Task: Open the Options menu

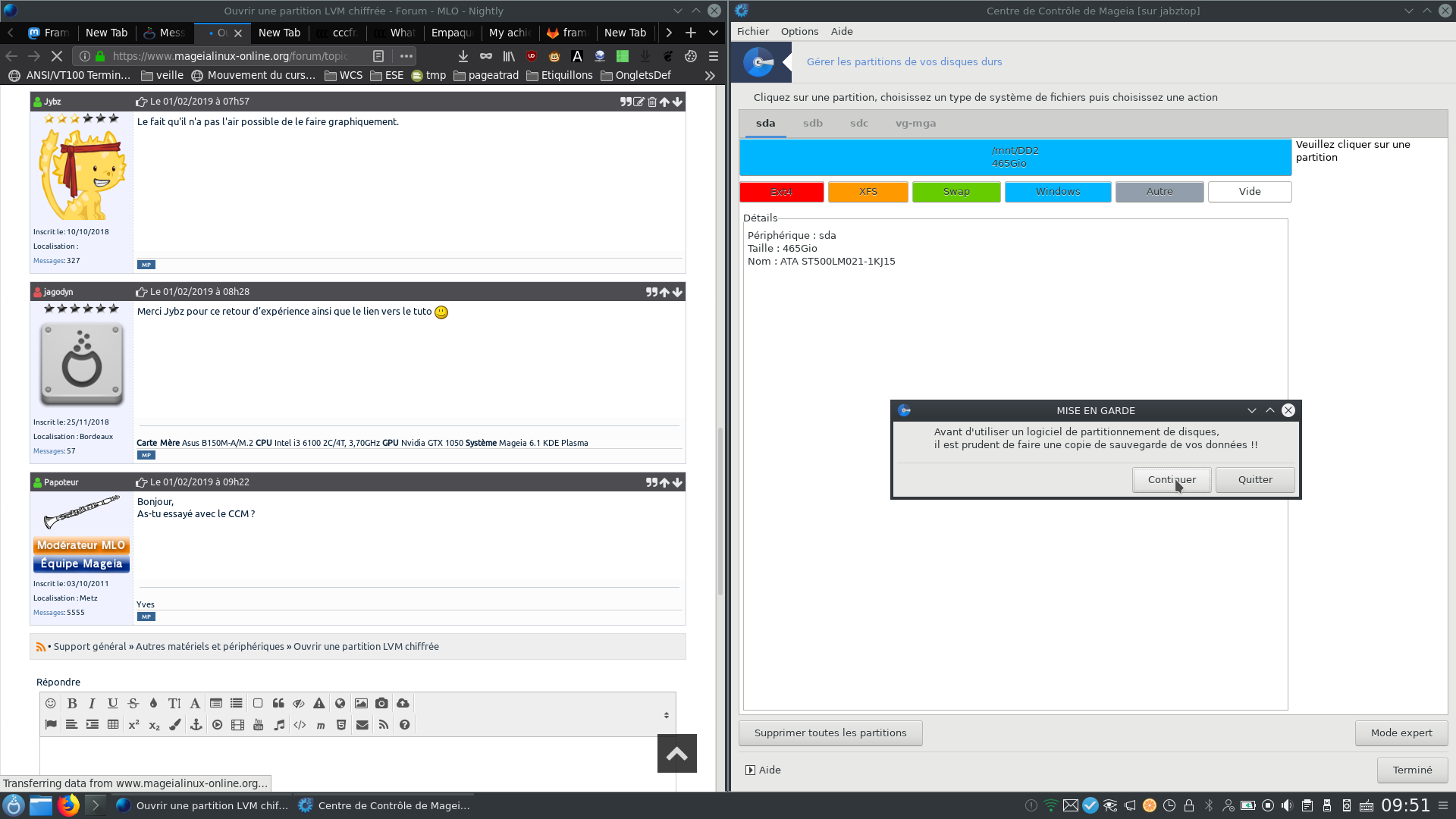Action: [799, 31]
